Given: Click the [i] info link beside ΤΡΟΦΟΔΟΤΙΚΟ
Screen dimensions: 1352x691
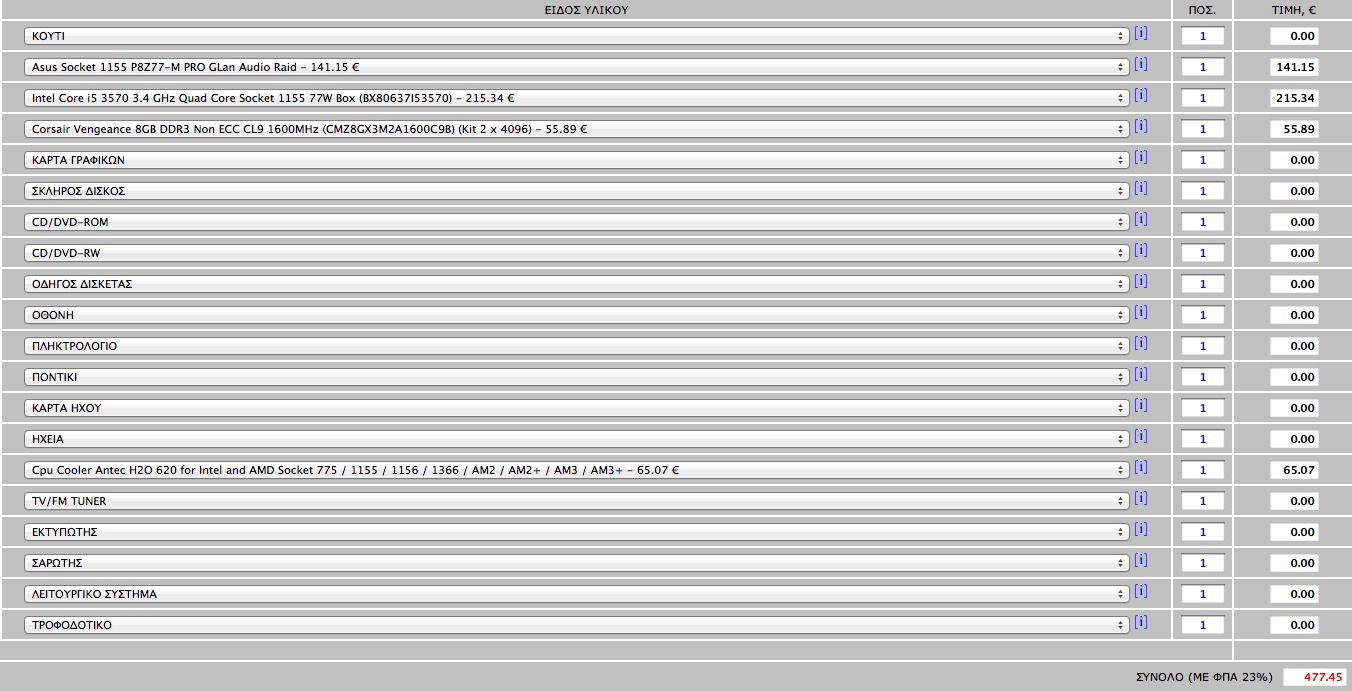Looking at the screenshot, I should click(x=1141, y=622).
